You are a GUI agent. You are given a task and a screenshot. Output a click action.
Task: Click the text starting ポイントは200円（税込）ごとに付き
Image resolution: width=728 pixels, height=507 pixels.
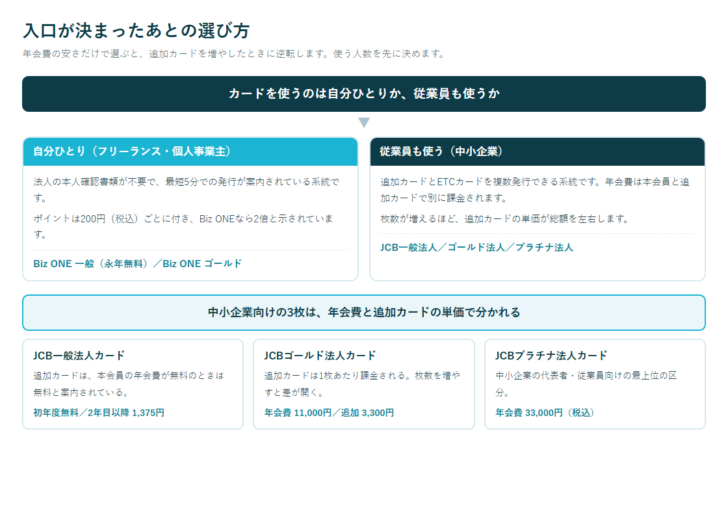coord(183,227)
